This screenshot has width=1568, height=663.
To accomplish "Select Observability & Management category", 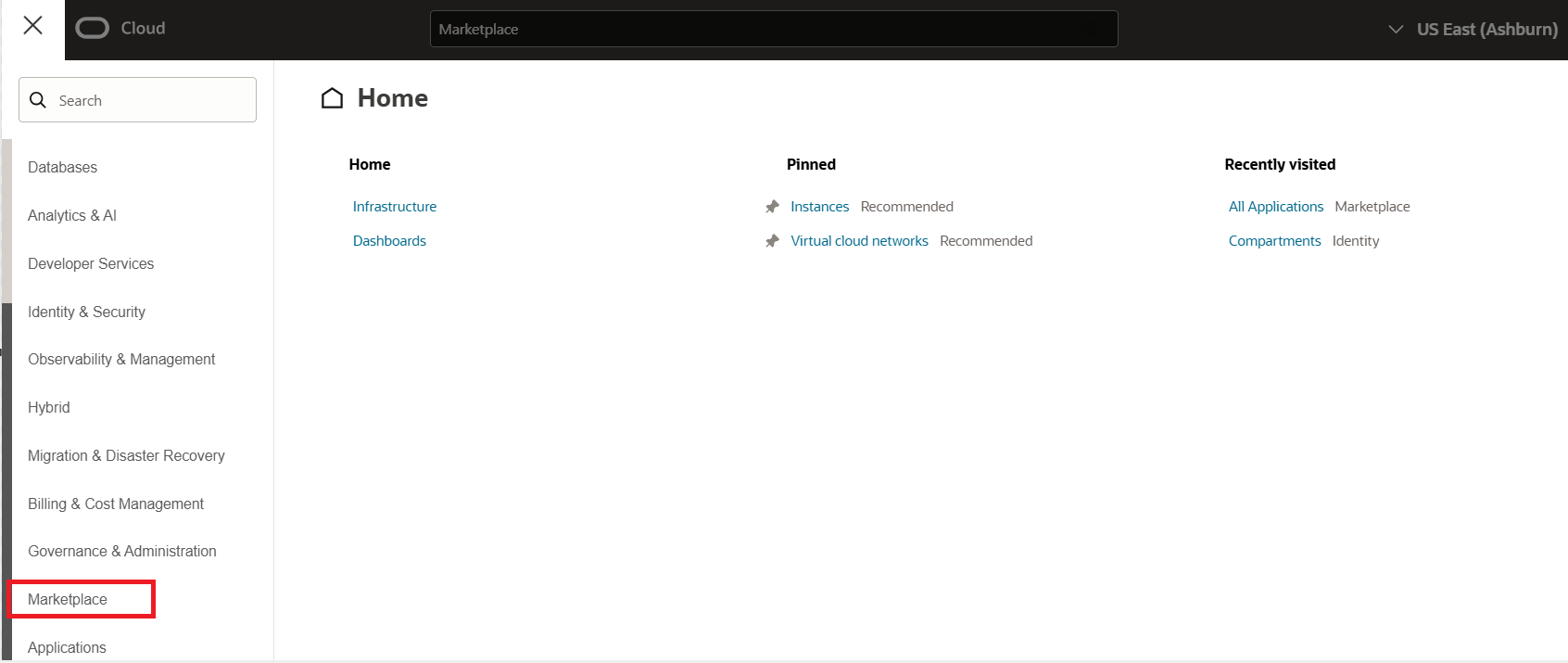I will pos(121,360).
